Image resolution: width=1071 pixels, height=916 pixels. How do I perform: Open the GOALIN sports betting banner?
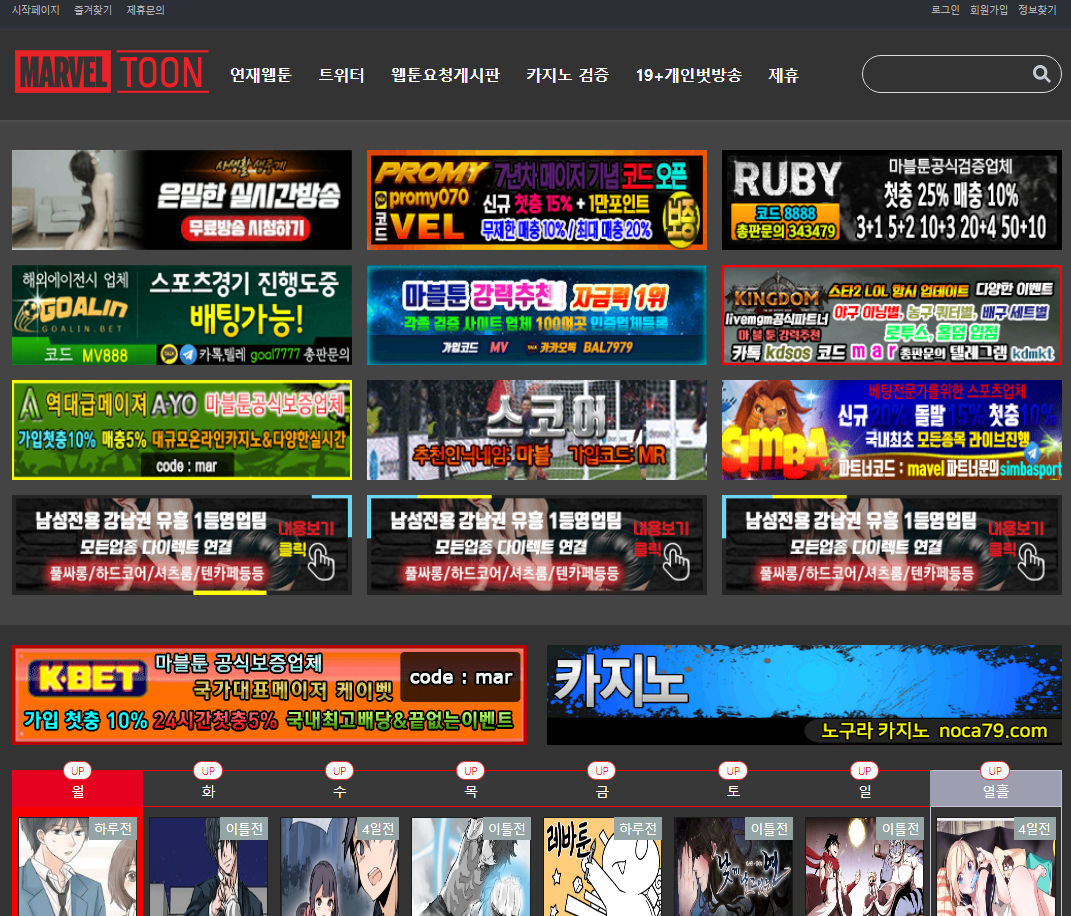click(x=182, y=315)
